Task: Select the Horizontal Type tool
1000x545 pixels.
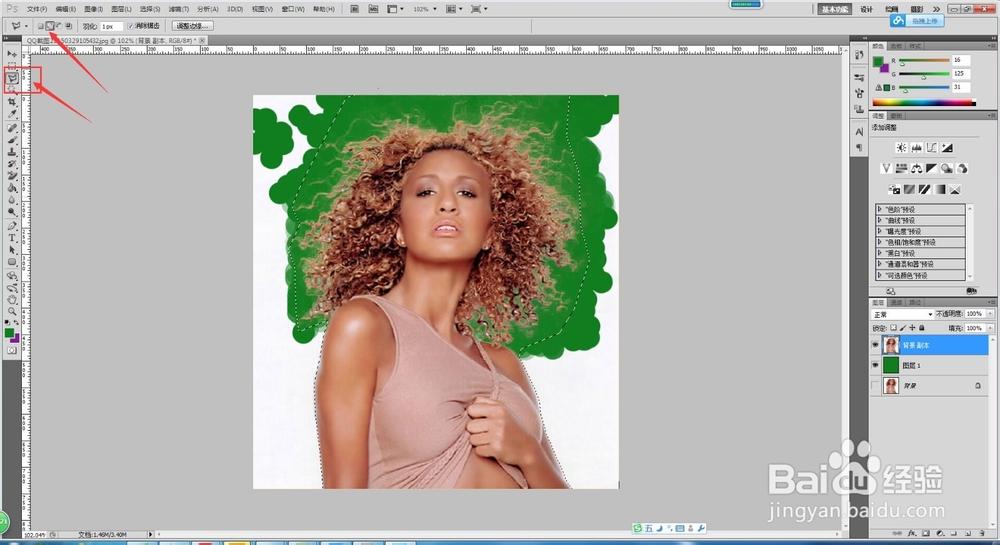Action: pos(11,238)
